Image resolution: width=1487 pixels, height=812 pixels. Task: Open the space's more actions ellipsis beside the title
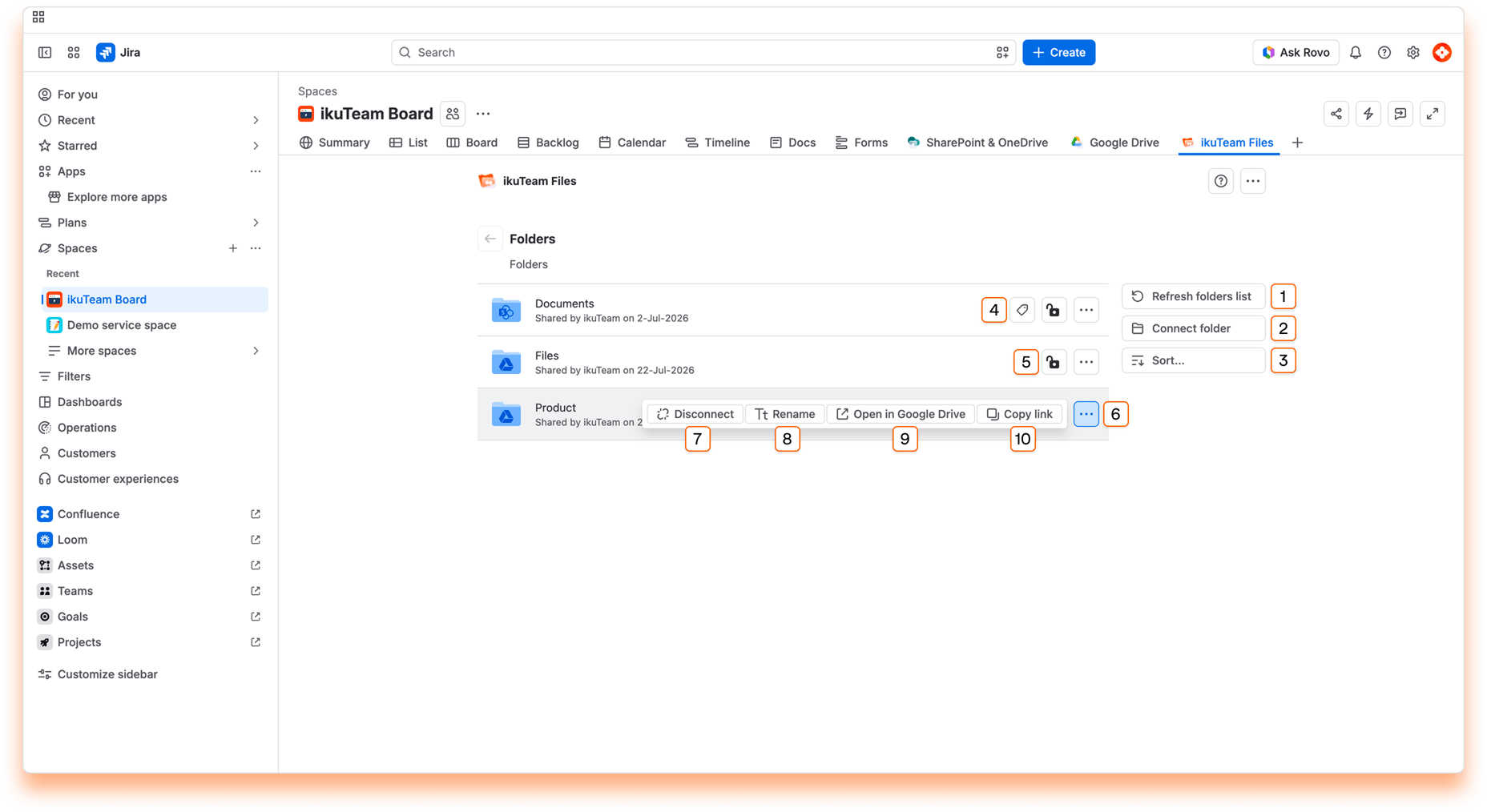pyautogui.click(x=483, y=114)
